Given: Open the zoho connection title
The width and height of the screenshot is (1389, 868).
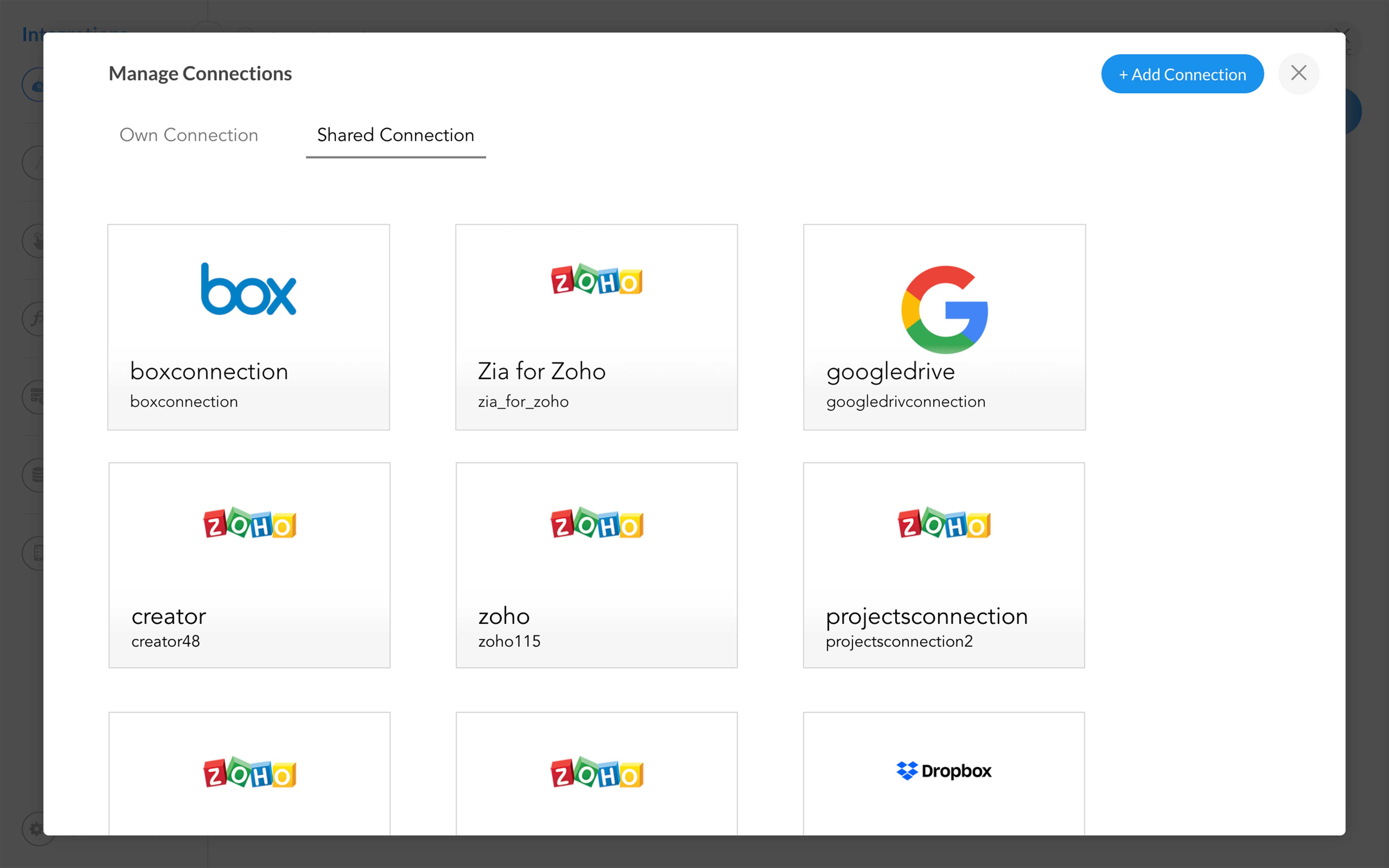Looking at the screenshot, I should click(504, 616).
